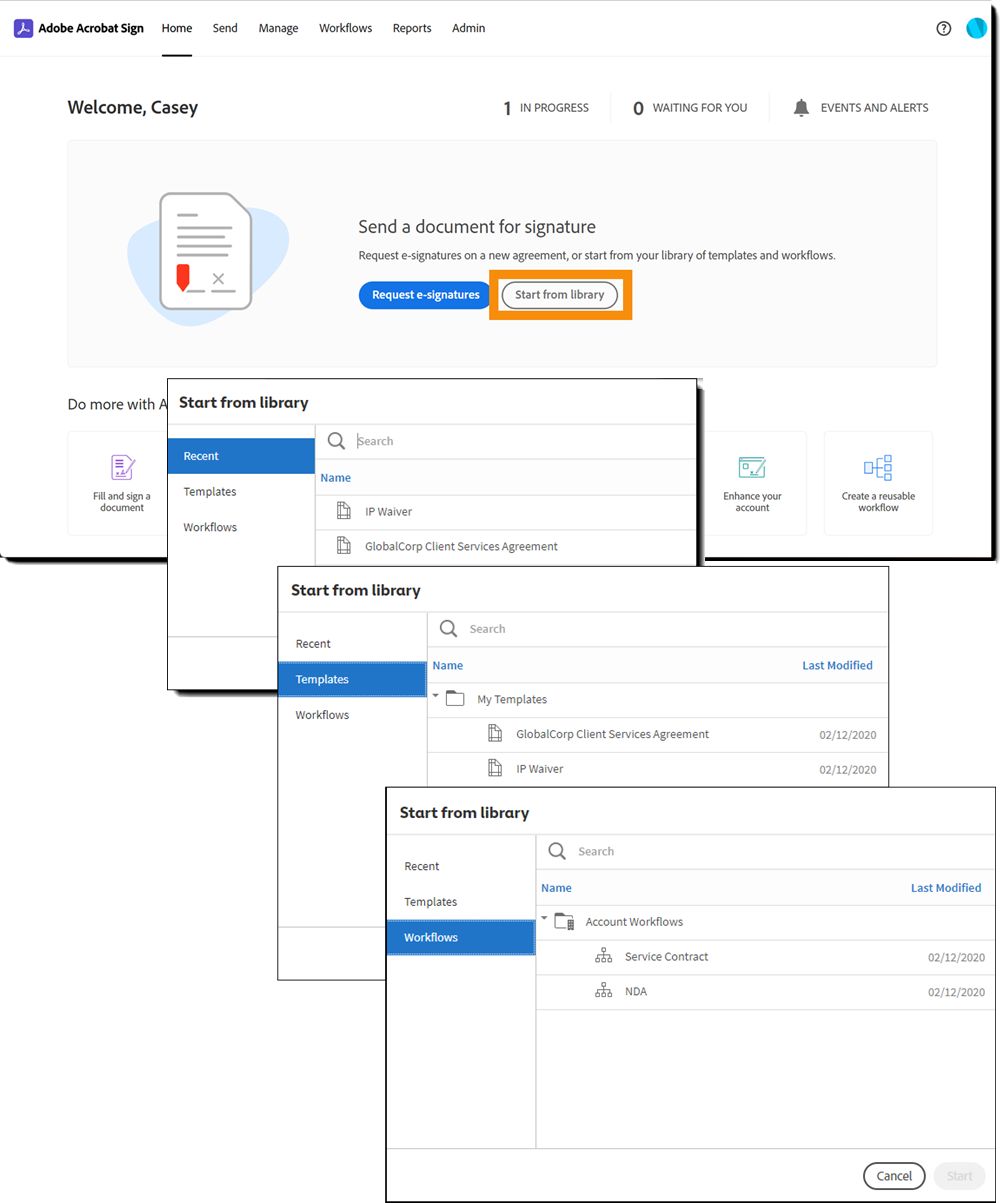Sort workflows by Last Modified column

[x=945, y=888]
